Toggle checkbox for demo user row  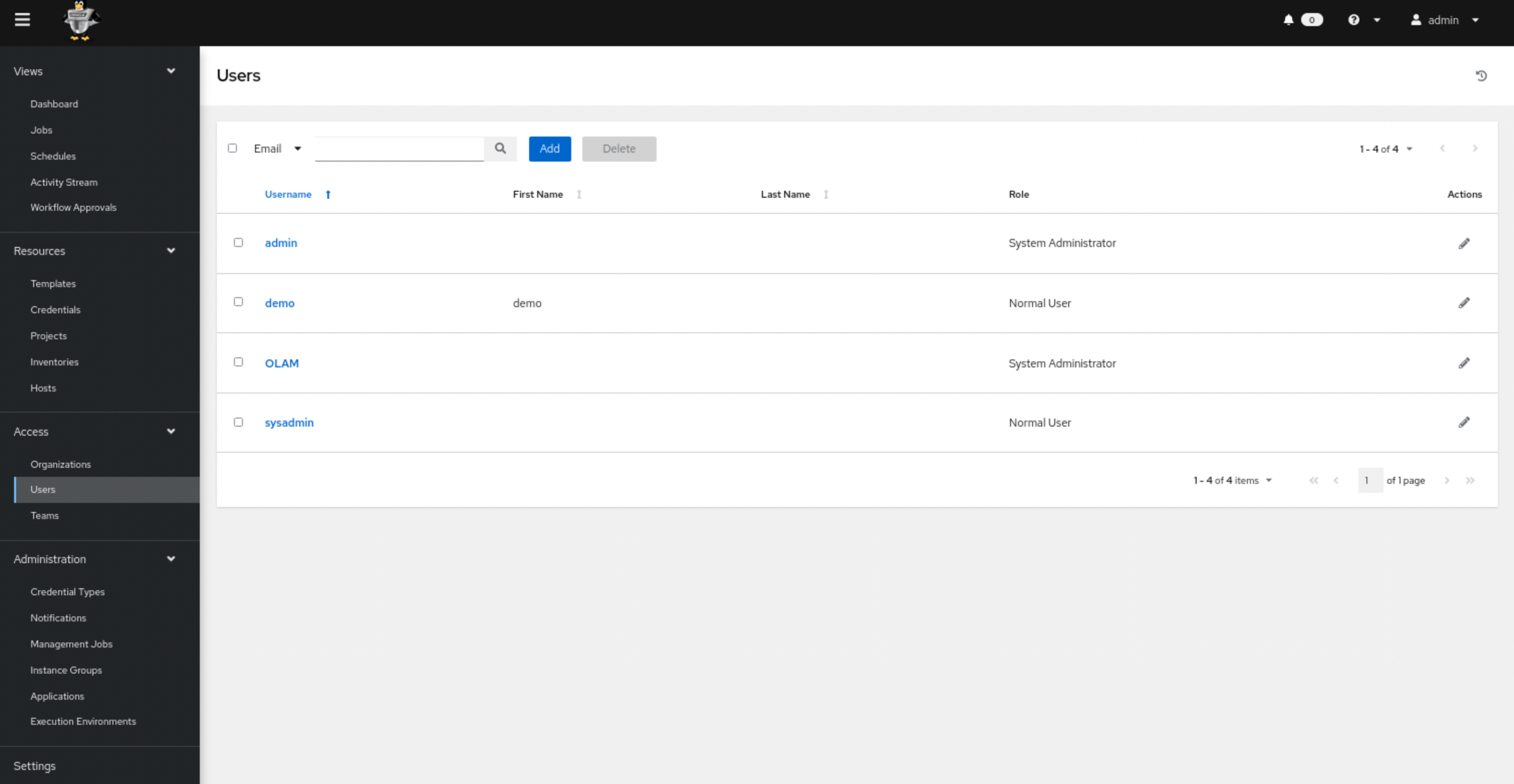[x=238, y=302]
